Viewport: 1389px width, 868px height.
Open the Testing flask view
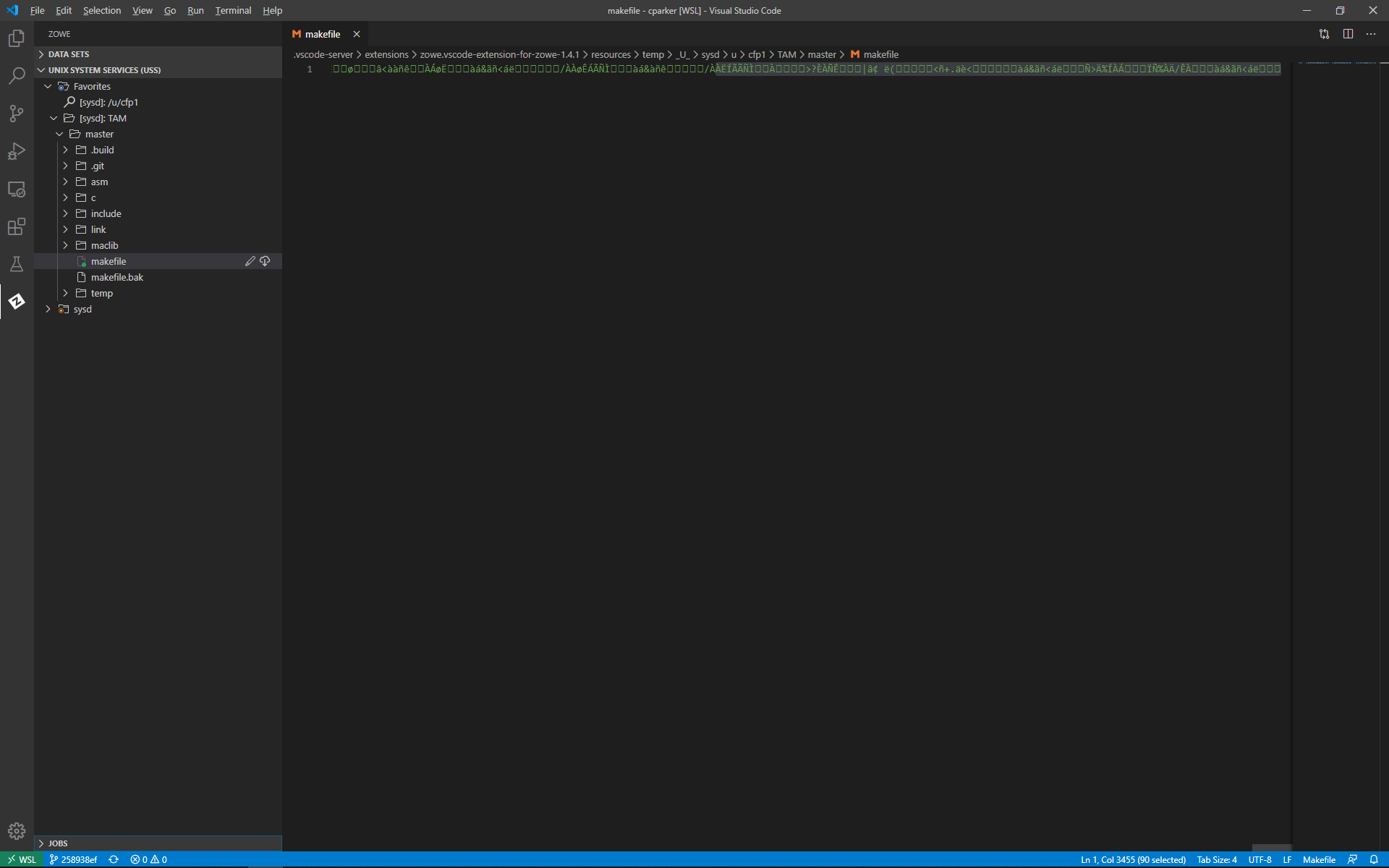[x=17, y=264]
